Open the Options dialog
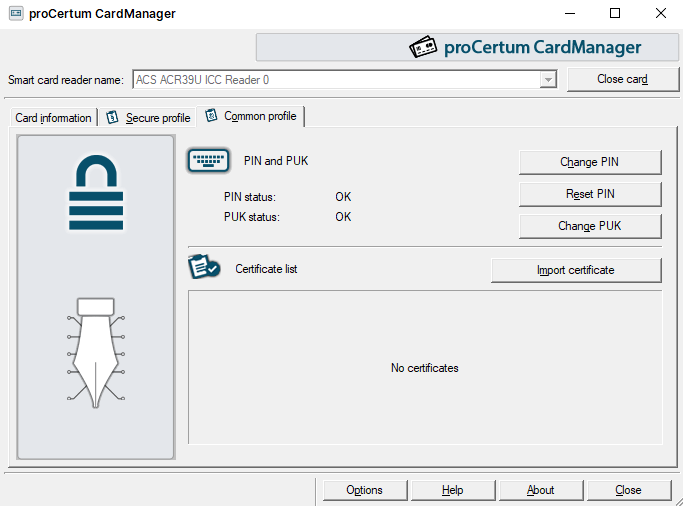The width and height of the screenshot is (683, 506). (x=364, y=490)
